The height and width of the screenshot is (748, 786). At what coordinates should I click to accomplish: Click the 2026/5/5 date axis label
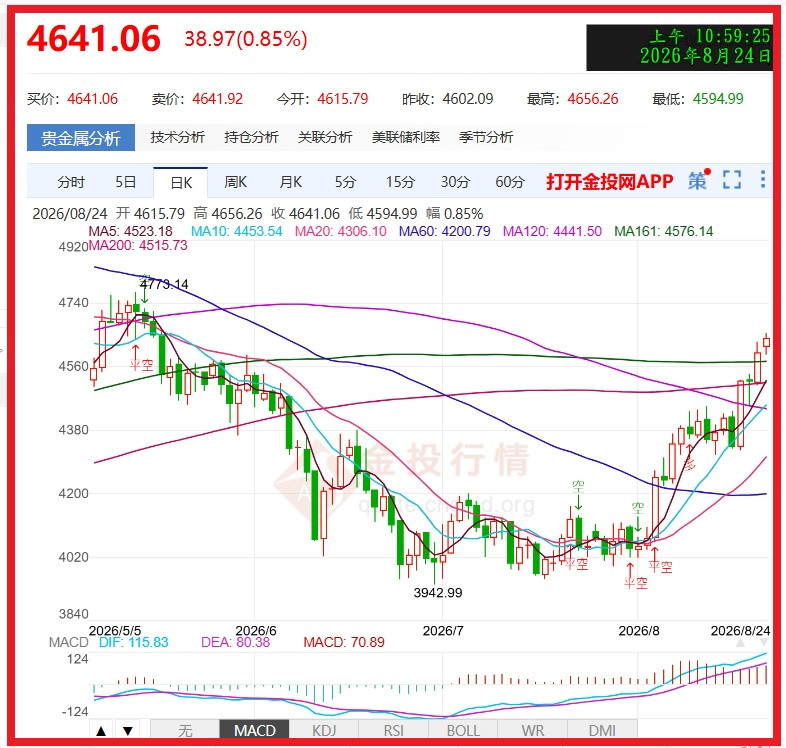click(115, 631)
